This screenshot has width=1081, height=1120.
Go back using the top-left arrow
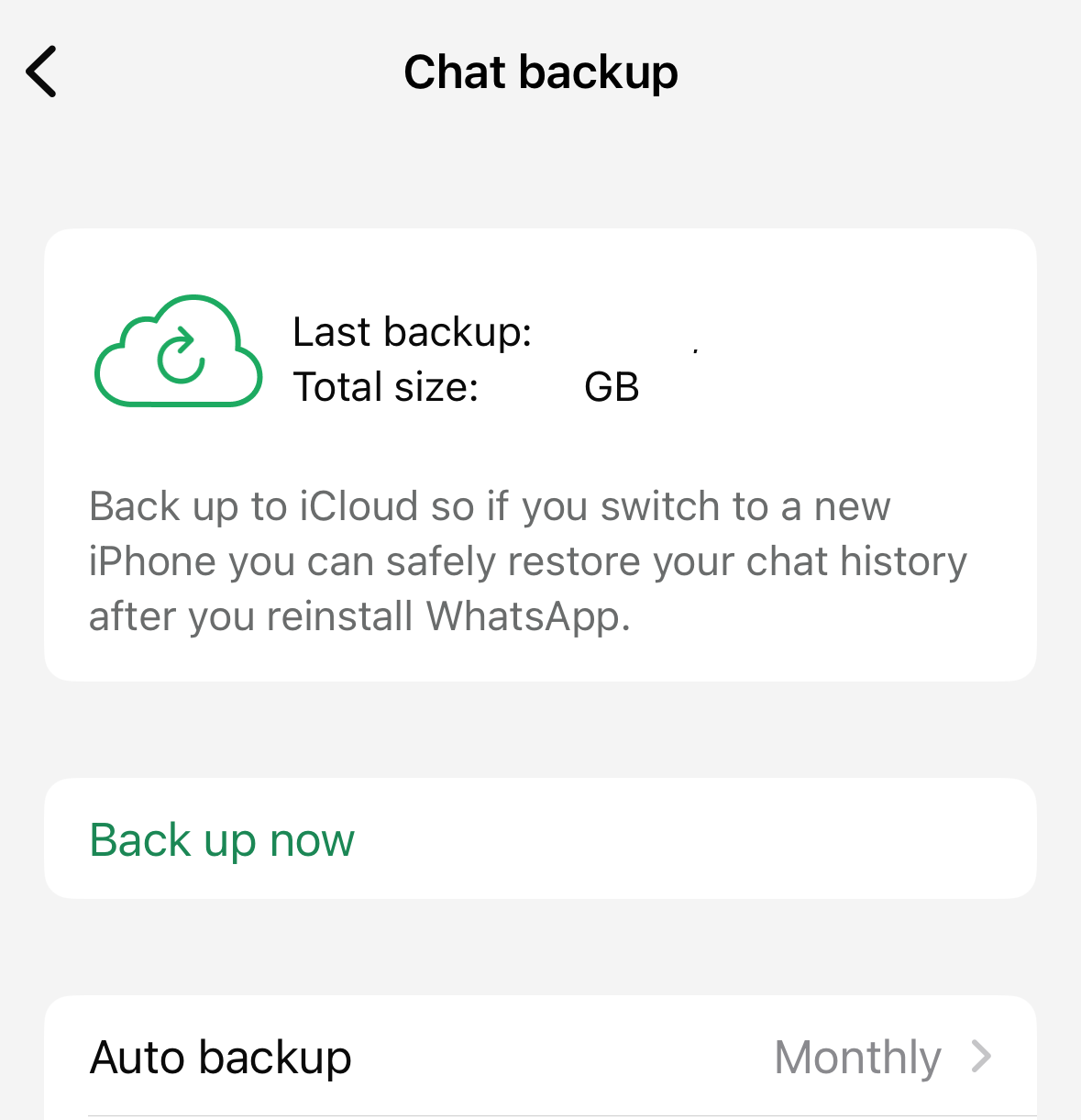(x=41, y=72)
